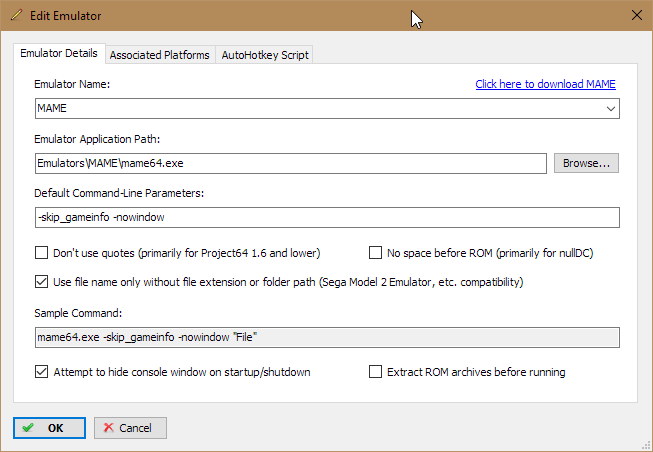Open the Associated Platforms tab
This screenshot has height=452, width=653.
click(x=160, y=55)
